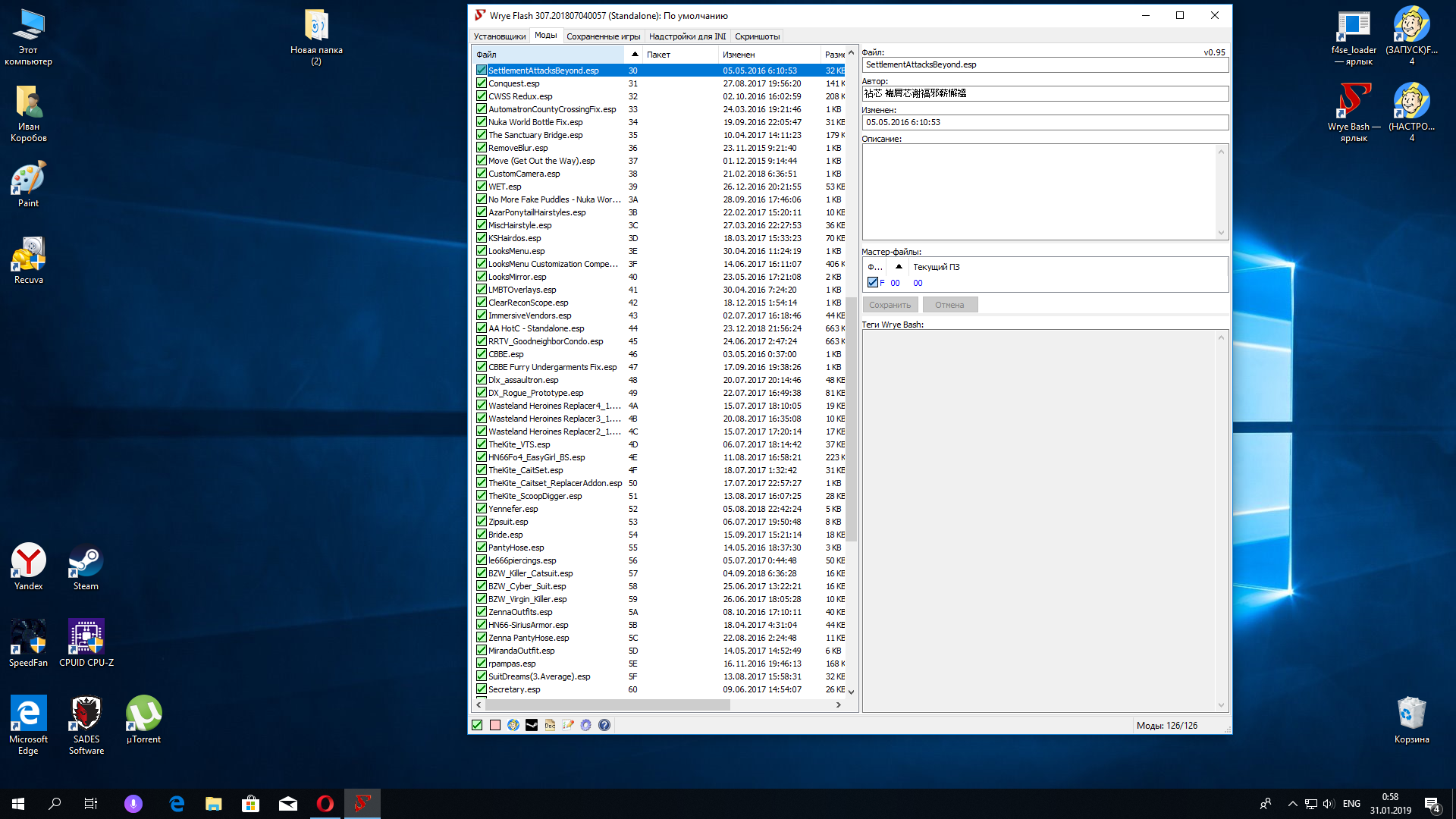The height and width of the screenshot is (819, 1456).
Task: Click sort arrow in master files header
Action: click(899, 267)
